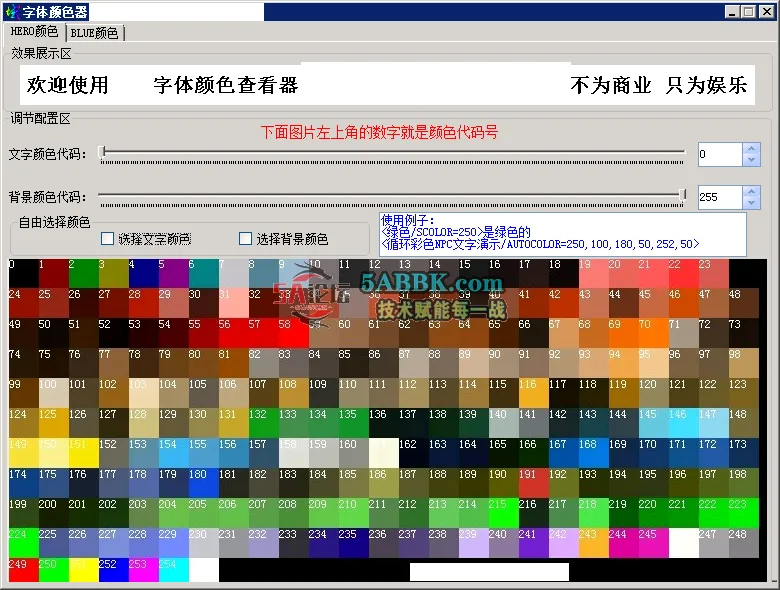Click the 背景颜色代码 slider handle
The width and height of the screenshot is (780, 590).
tap(683, 195)
